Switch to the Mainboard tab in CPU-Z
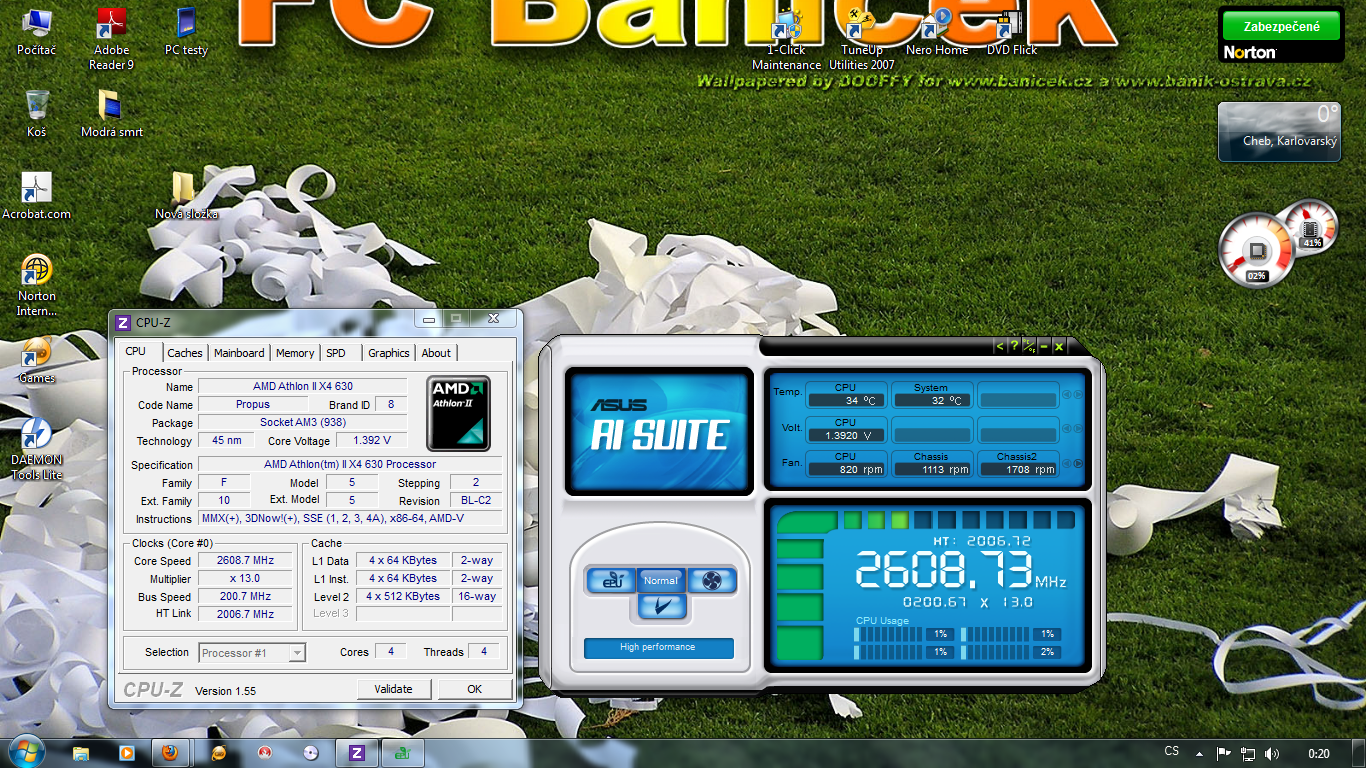Screen dimensions: 1366x768 click(240, 353)
